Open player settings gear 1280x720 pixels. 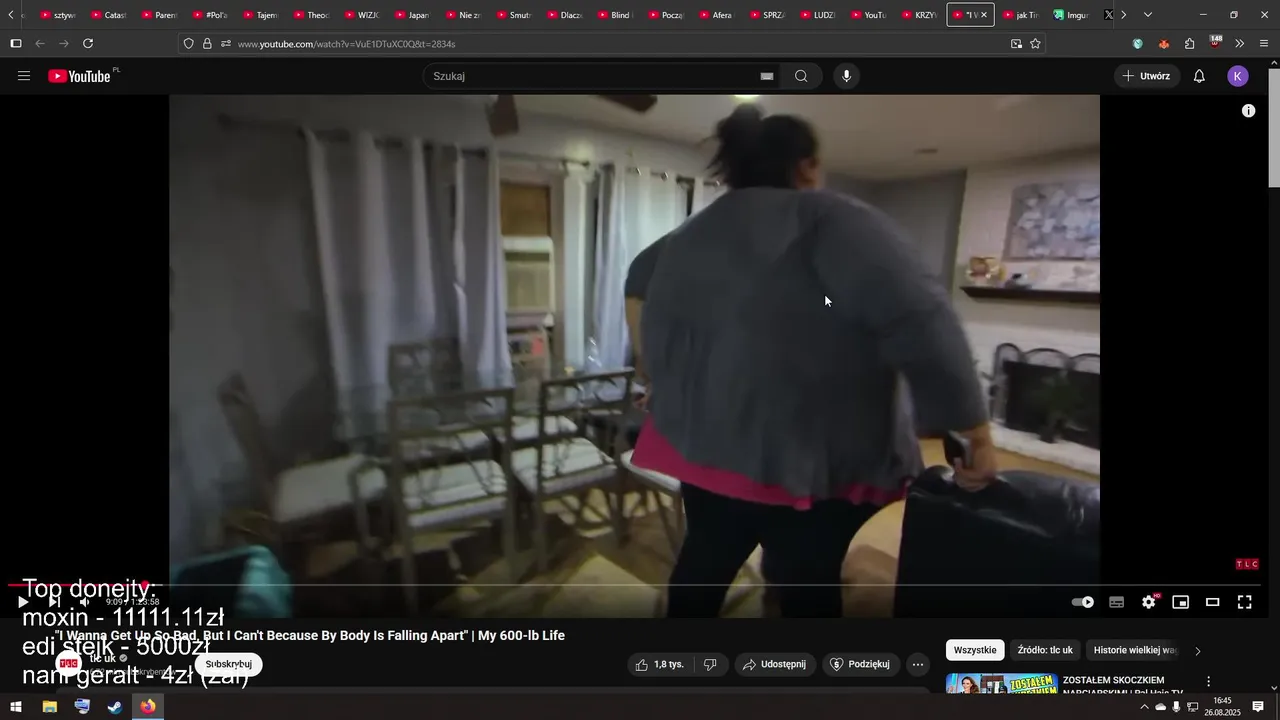pyautogui.click(x=1149, y=602)
